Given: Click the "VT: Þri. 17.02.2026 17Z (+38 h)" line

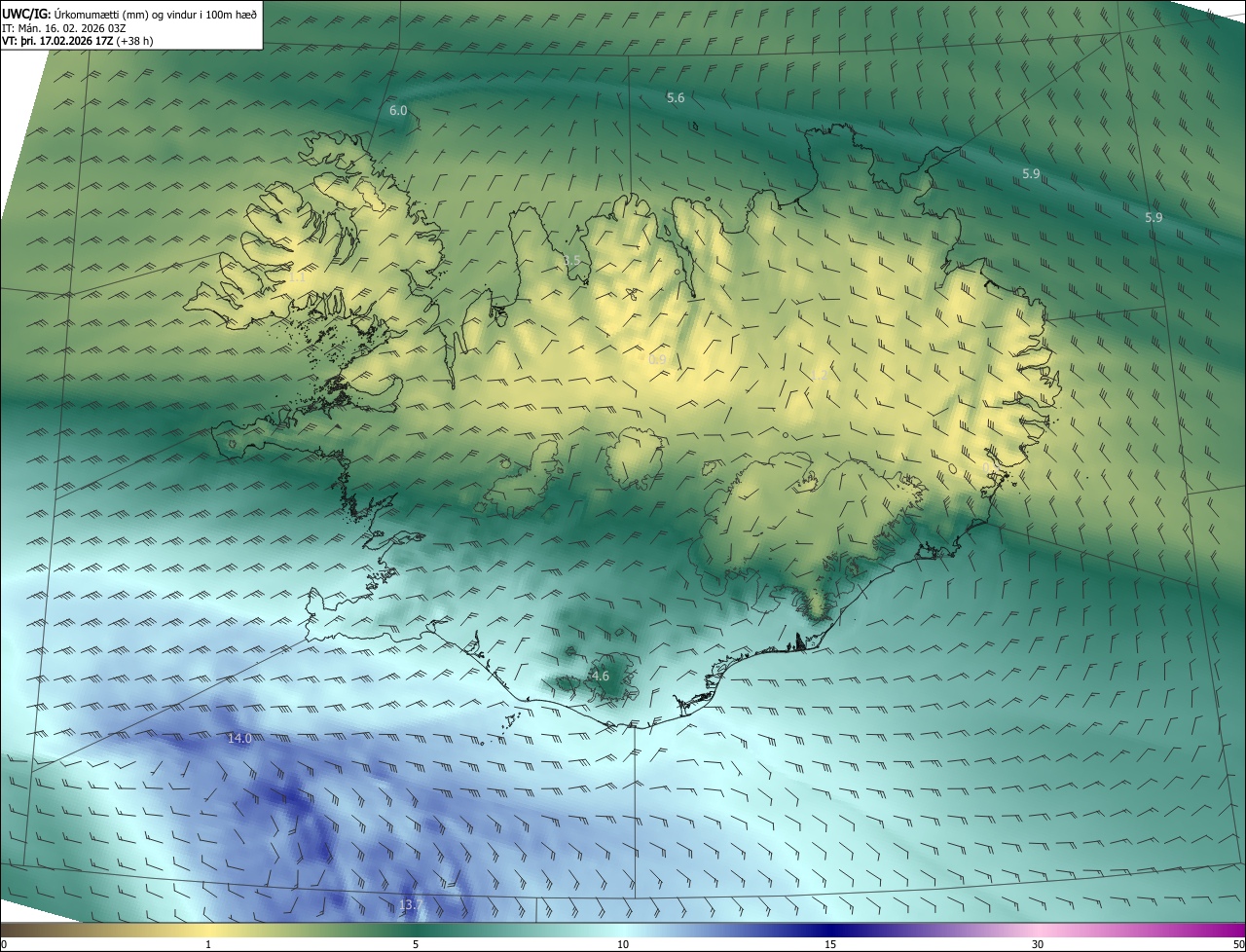Looking at the screenshot, I should (77, 41).
